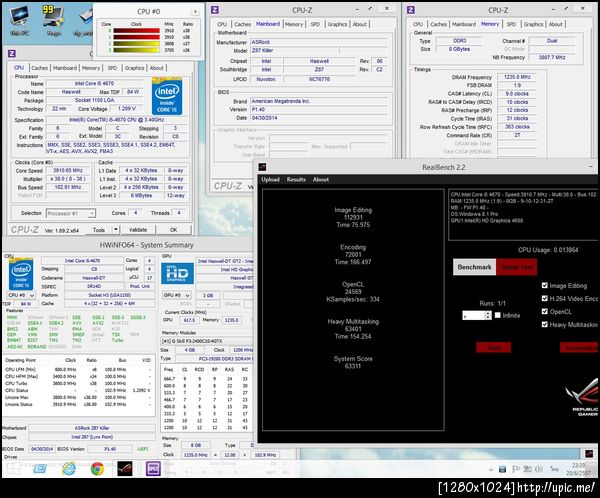Open the CPU #0 selector in HWiNFO64
600x498 pixels.
click(x=21, y=295)
